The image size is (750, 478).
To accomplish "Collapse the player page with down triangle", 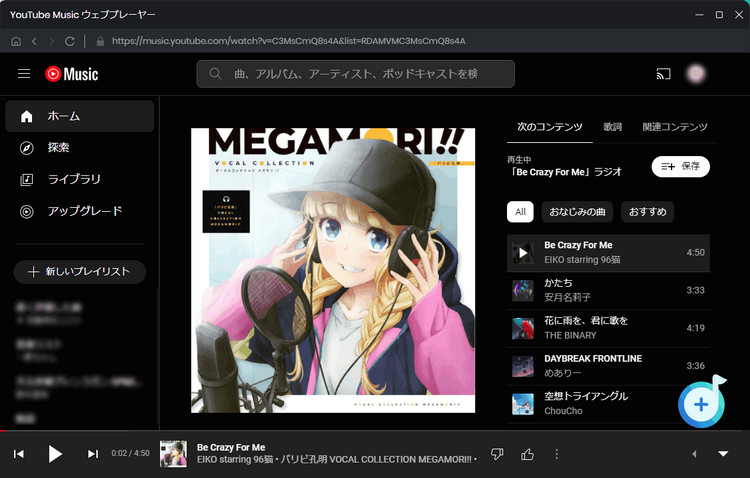I will tap(723, 454).
